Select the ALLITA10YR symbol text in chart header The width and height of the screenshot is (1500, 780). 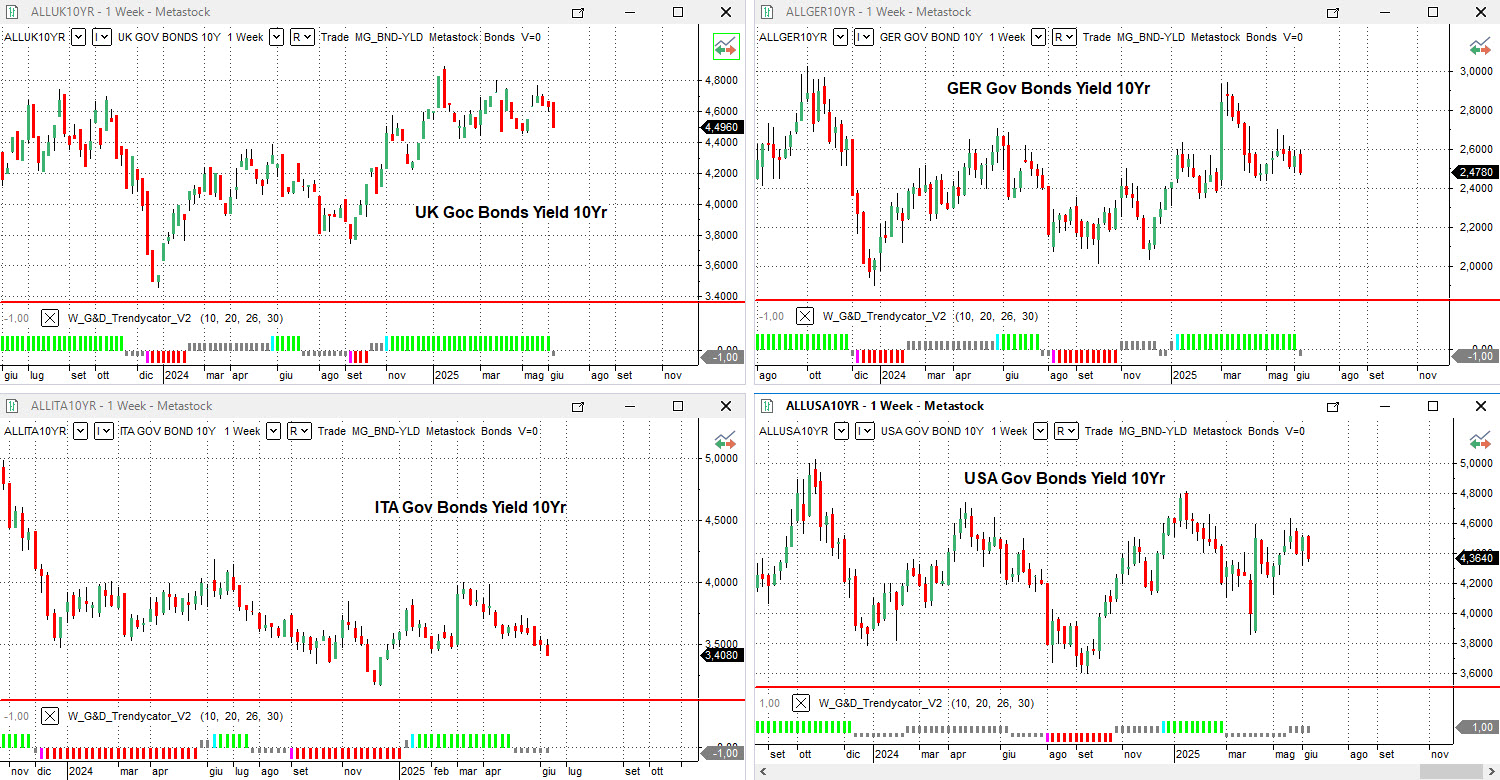point(36,431)
